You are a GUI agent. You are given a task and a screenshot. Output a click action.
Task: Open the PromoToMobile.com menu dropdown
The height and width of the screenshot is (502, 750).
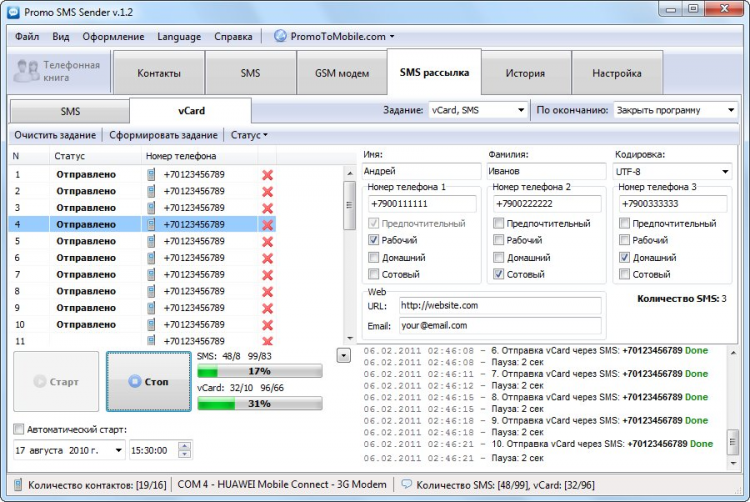point(392,36)
